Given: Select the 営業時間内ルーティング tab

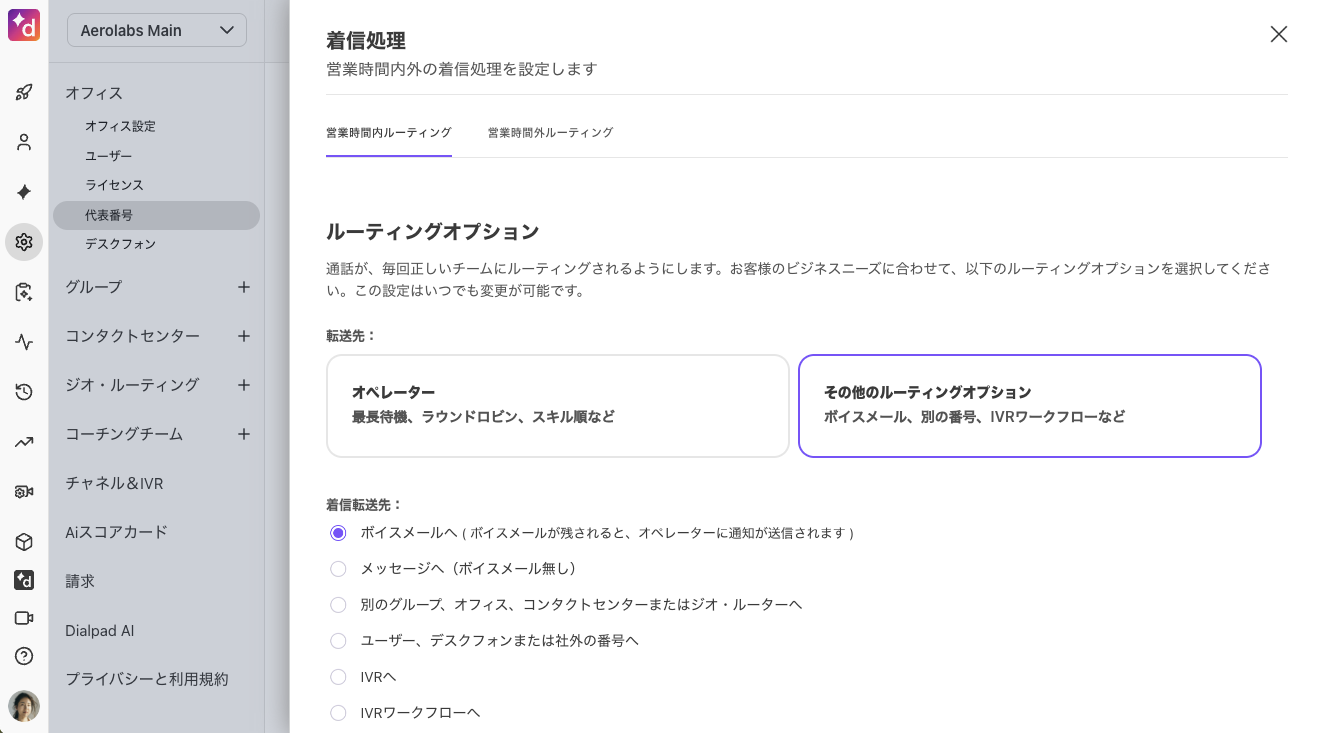Looking at the screenshot, I should click(388, 133).
